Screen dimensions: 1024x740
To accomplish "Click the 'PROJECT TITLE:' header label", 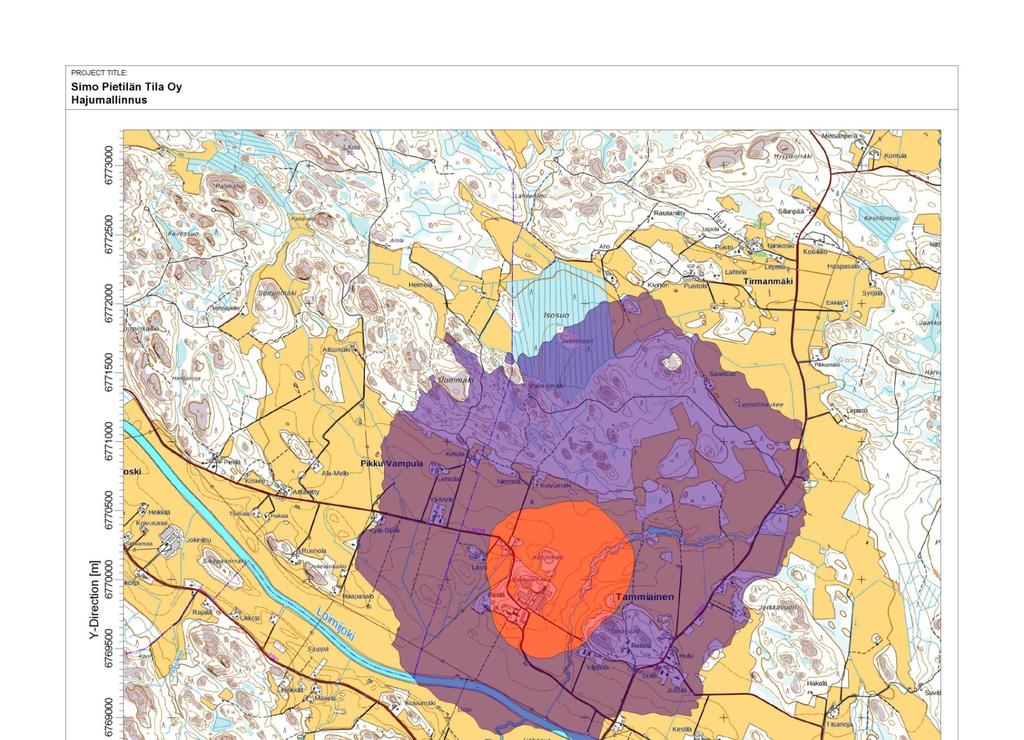I will click(x=99, y=72).
